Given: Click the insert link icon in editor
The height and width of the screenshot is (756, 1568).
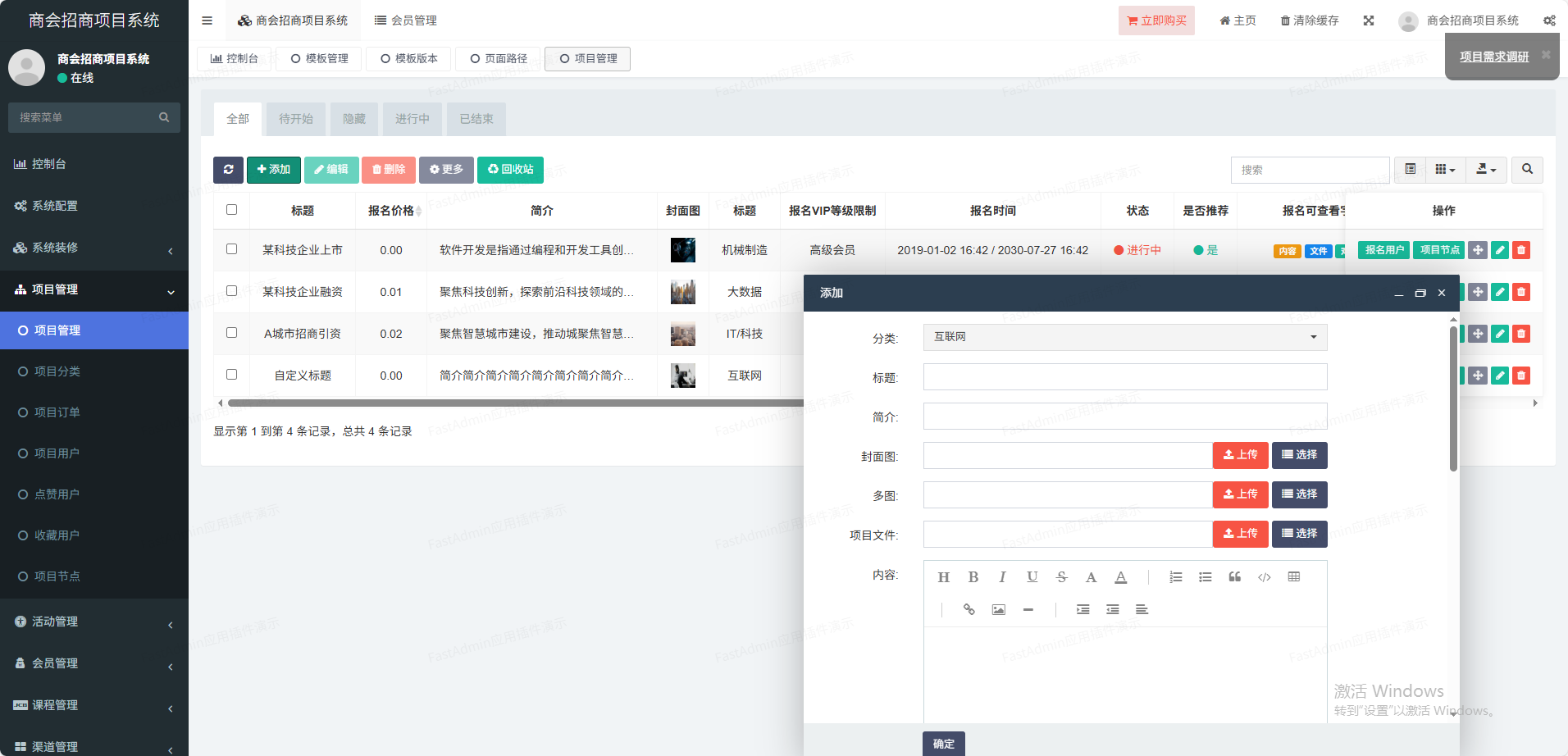Looking at the screenshot, I should [969, 610].
